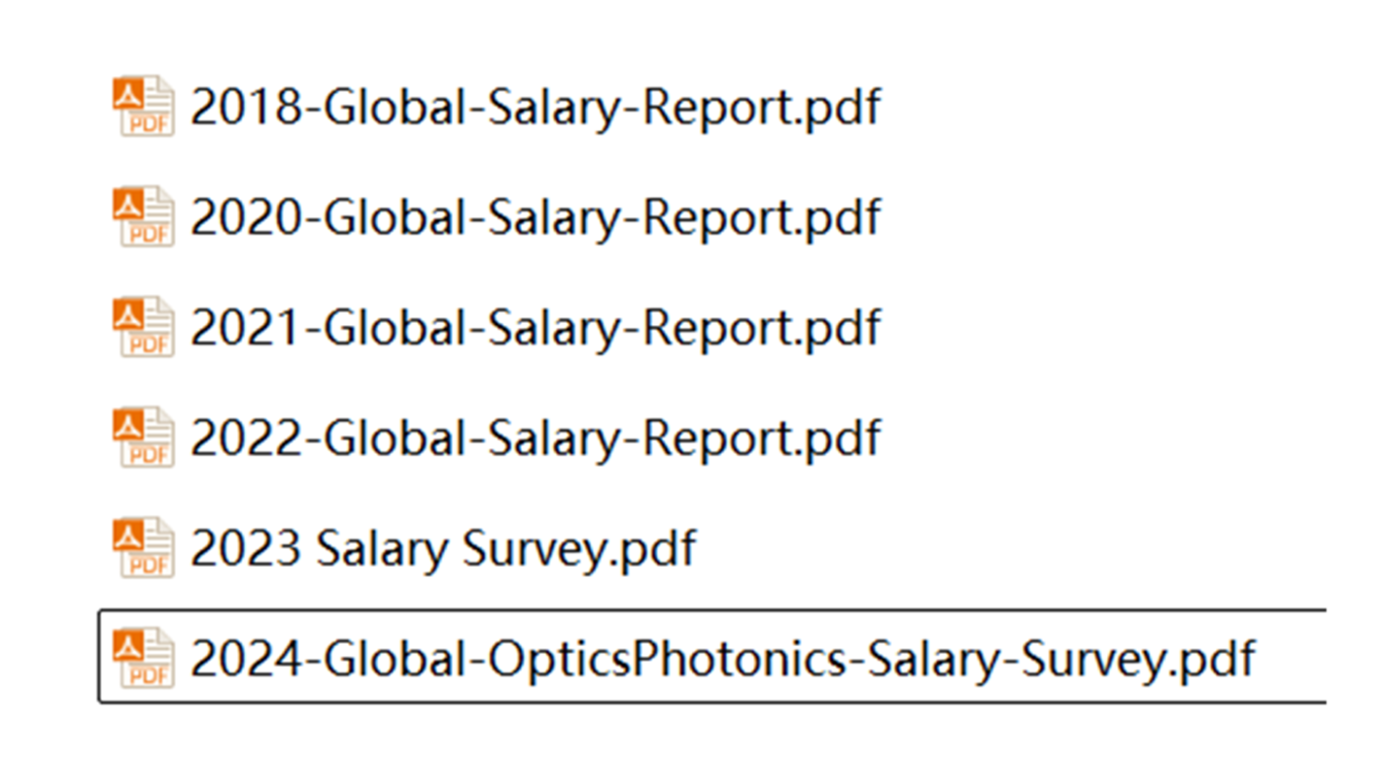
Task: Click the blank area below the 2024 survey file
Action: pos(700,742)
